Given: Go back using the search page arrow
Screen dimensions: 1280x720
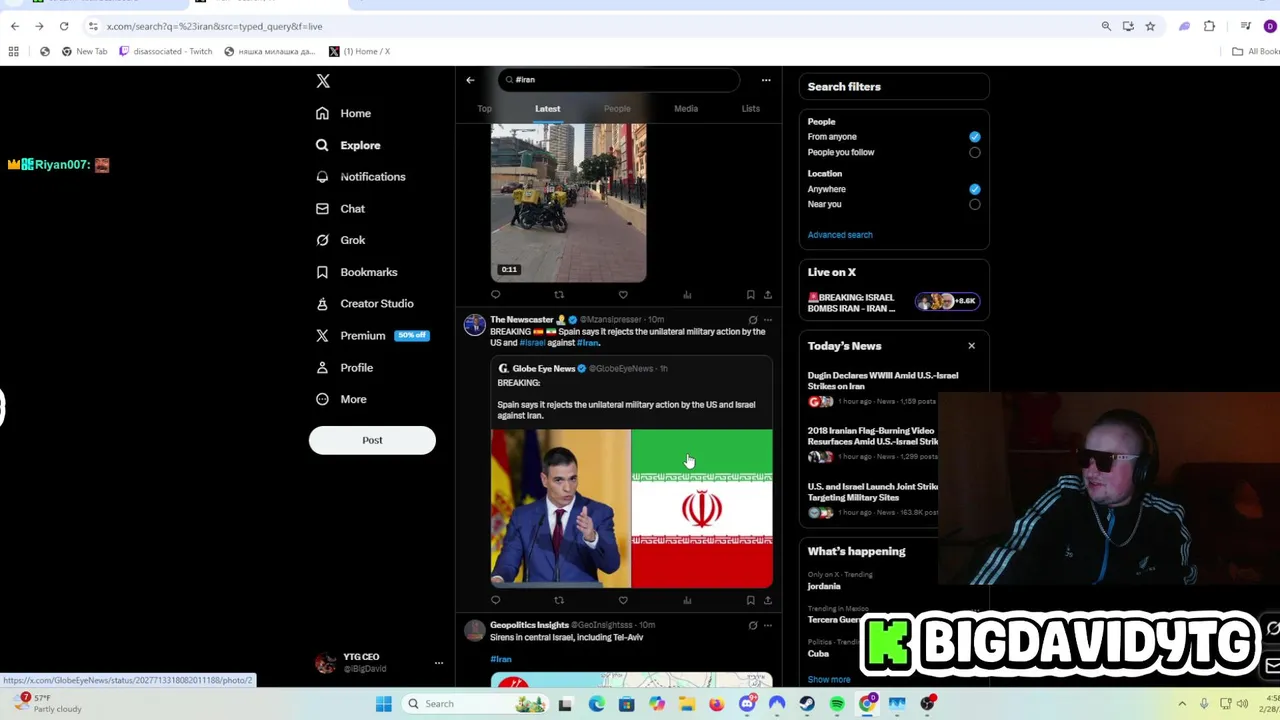Looking at the screenshot, I should pos(470,80).
